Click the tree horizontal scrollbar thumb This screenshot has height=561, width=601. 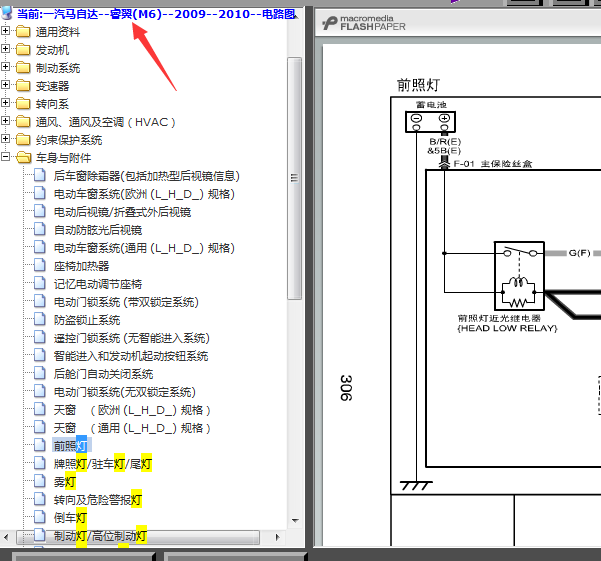[x=138, y=537]
